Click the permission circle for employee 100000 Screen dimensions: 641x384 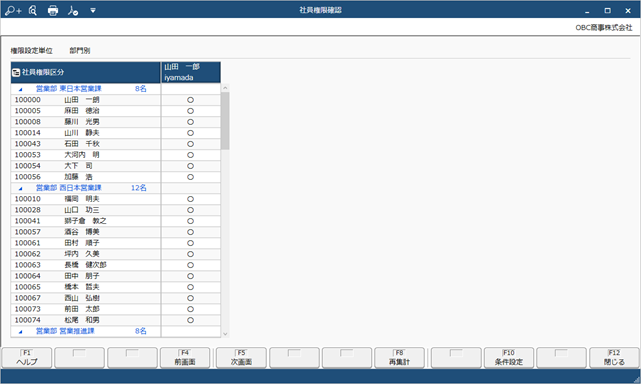[x=191, y=100]
